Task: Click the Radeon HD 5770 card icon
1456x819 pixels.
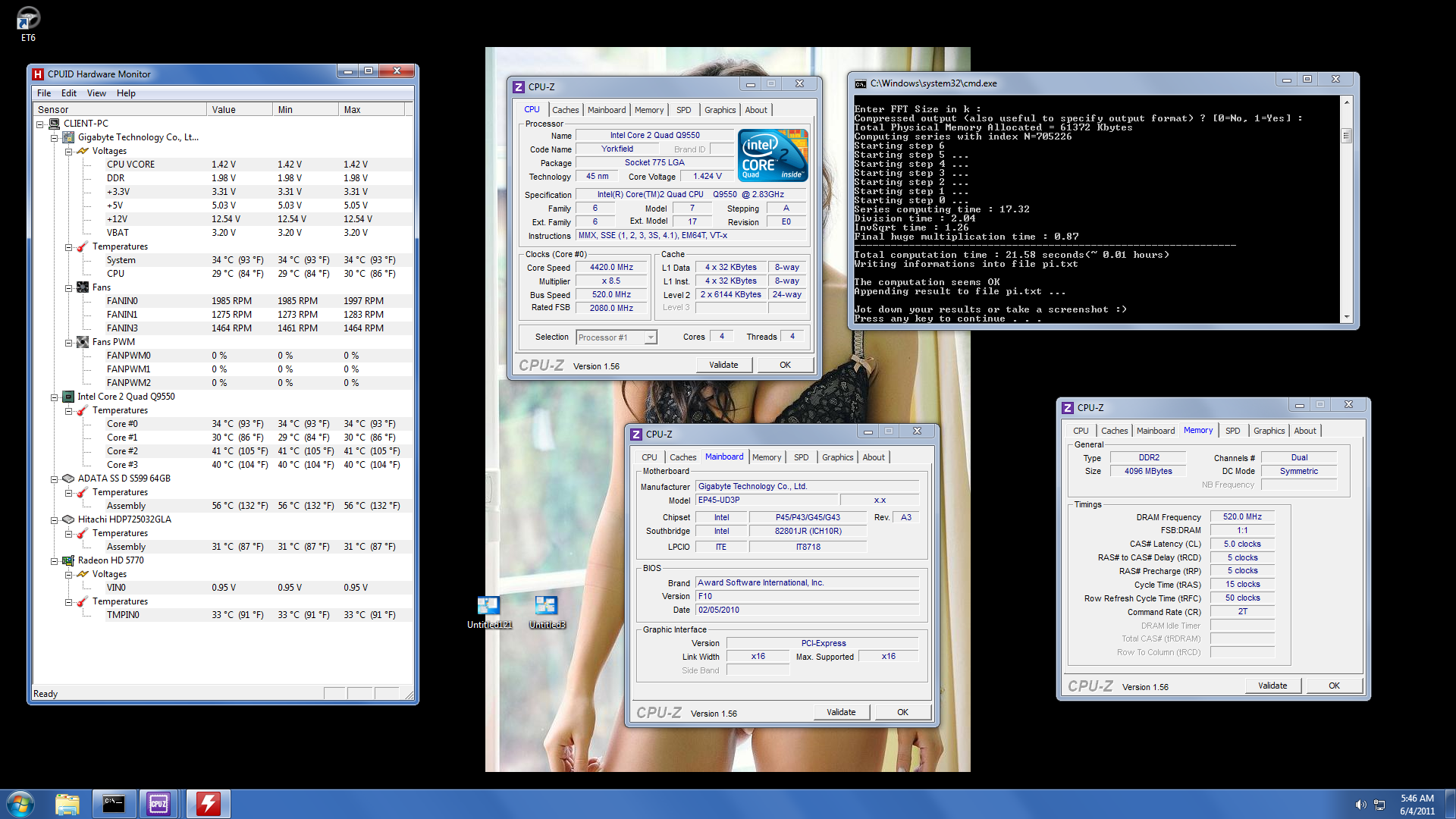Action: click(68, 560)
